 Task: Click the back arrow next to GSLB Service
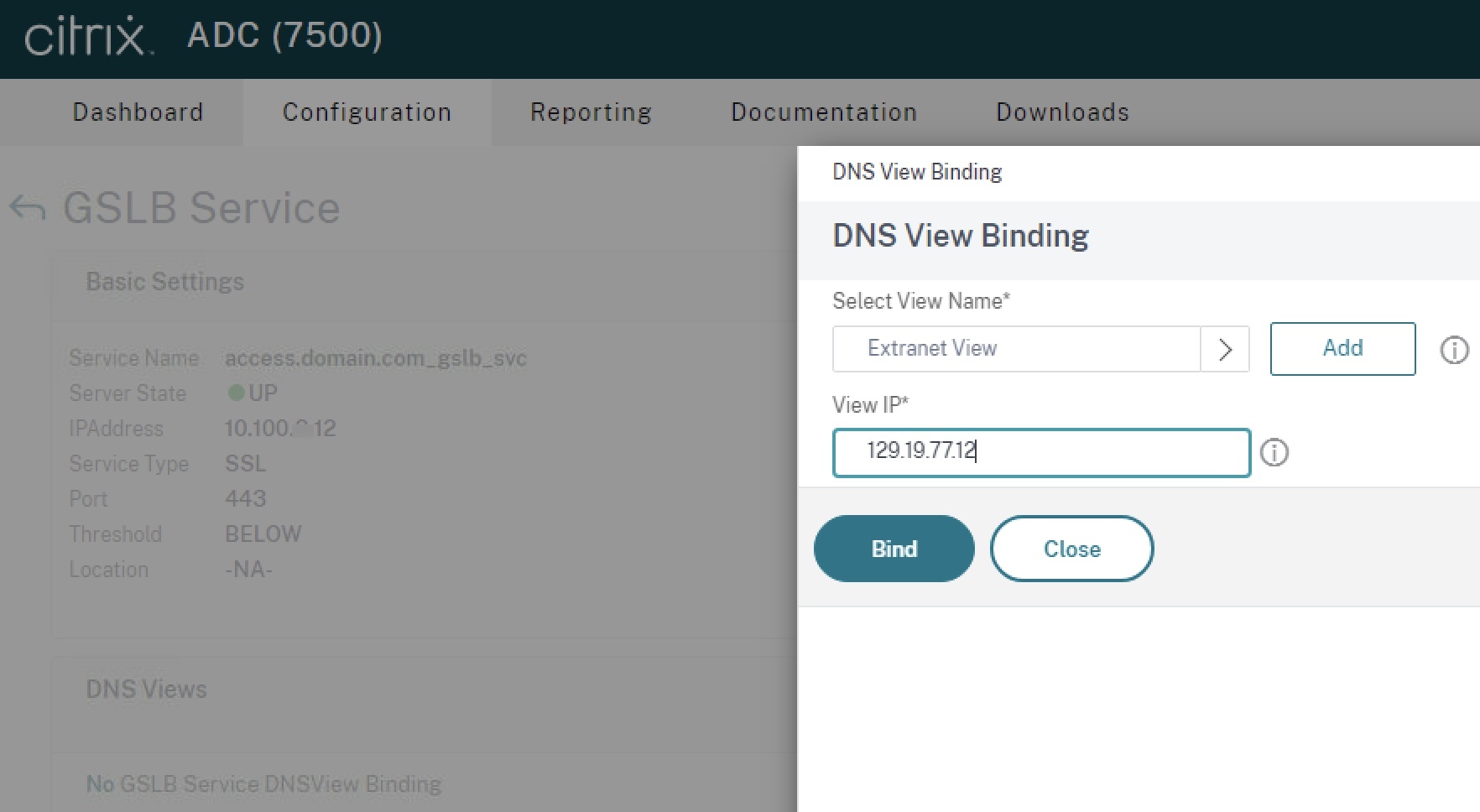(26, 208)
